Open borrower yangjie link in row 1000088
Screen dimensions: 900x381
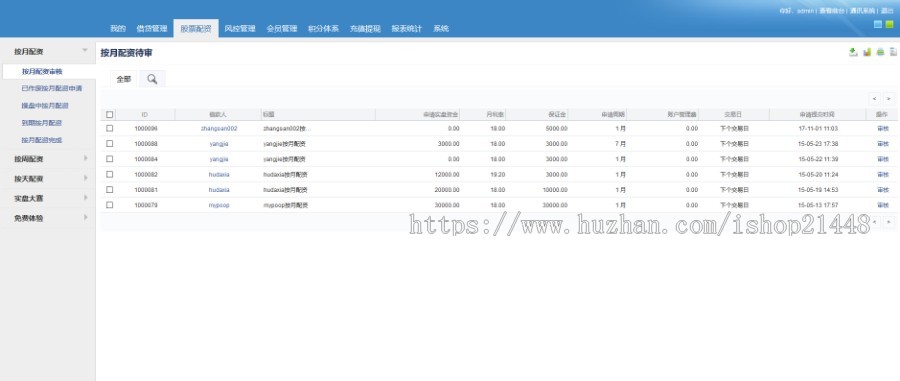(x=219, y=144)
